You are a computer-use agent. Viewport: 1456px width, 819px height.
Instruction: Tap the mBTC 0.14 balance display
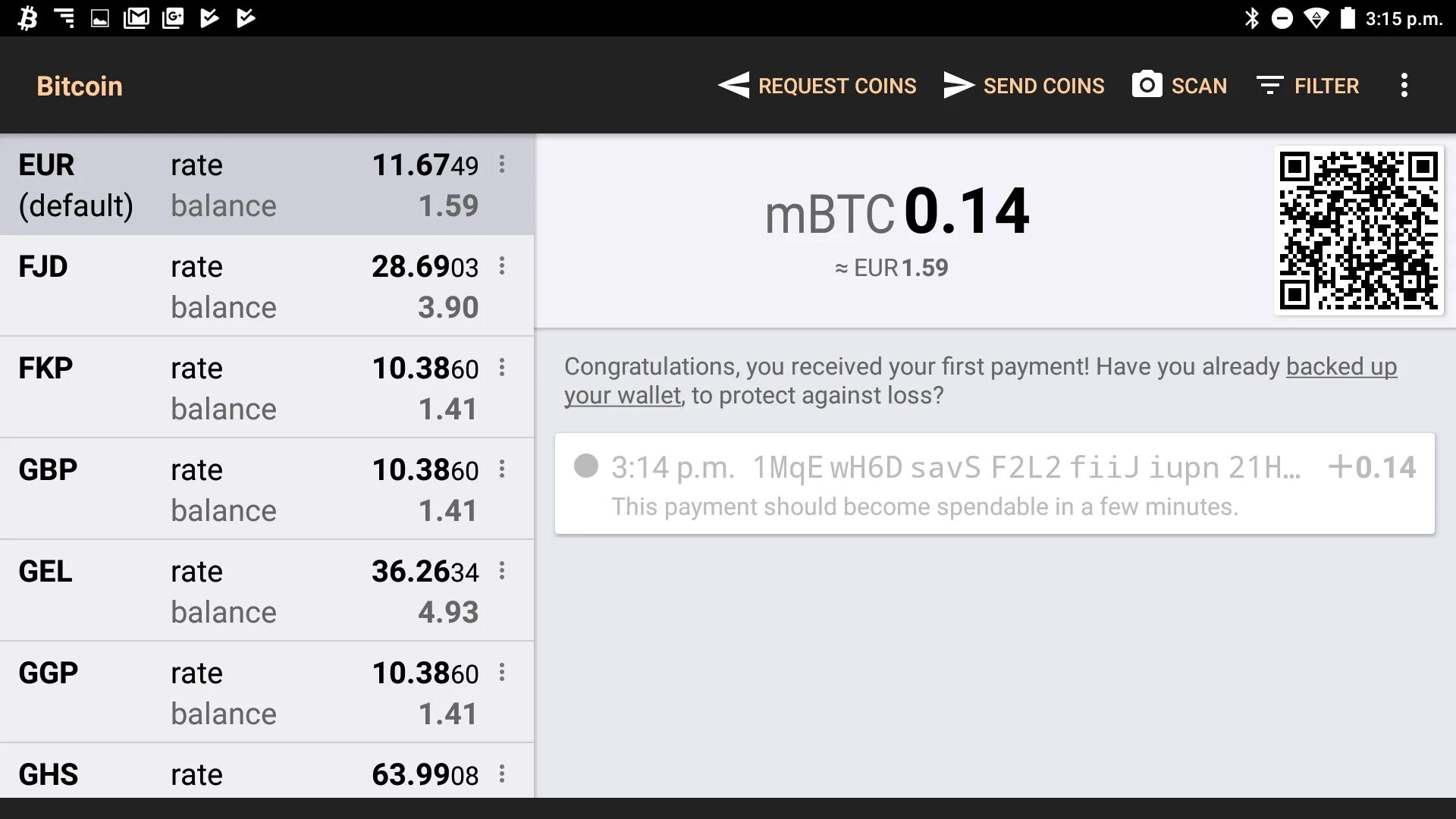(896, 212)
